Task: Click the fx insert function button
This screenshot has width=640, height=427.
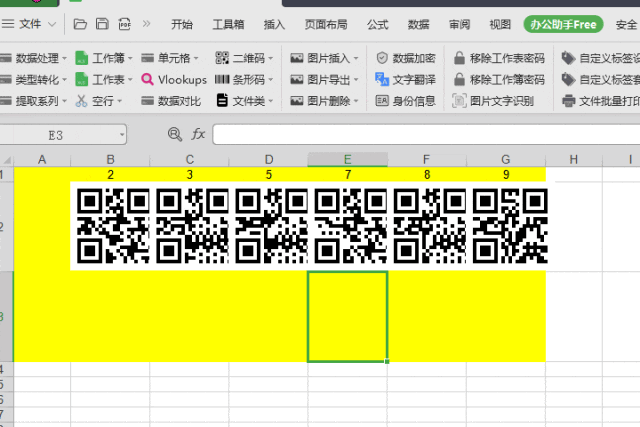Action: coord(198,134)
